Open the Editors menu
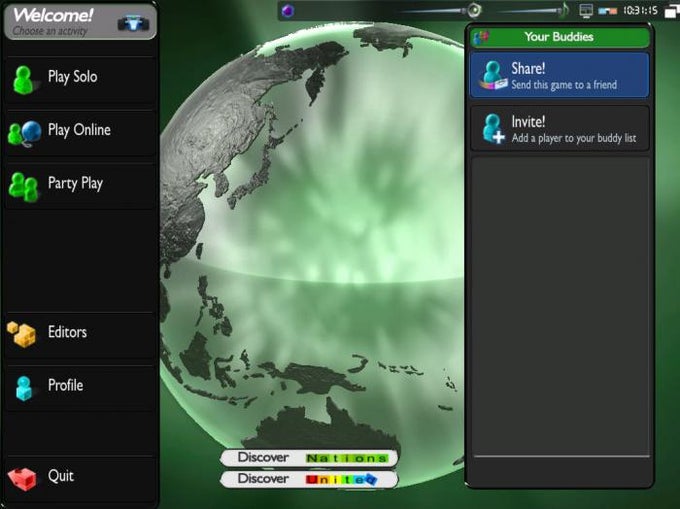The width and height of the screenshot is (680, 509). 80,334
